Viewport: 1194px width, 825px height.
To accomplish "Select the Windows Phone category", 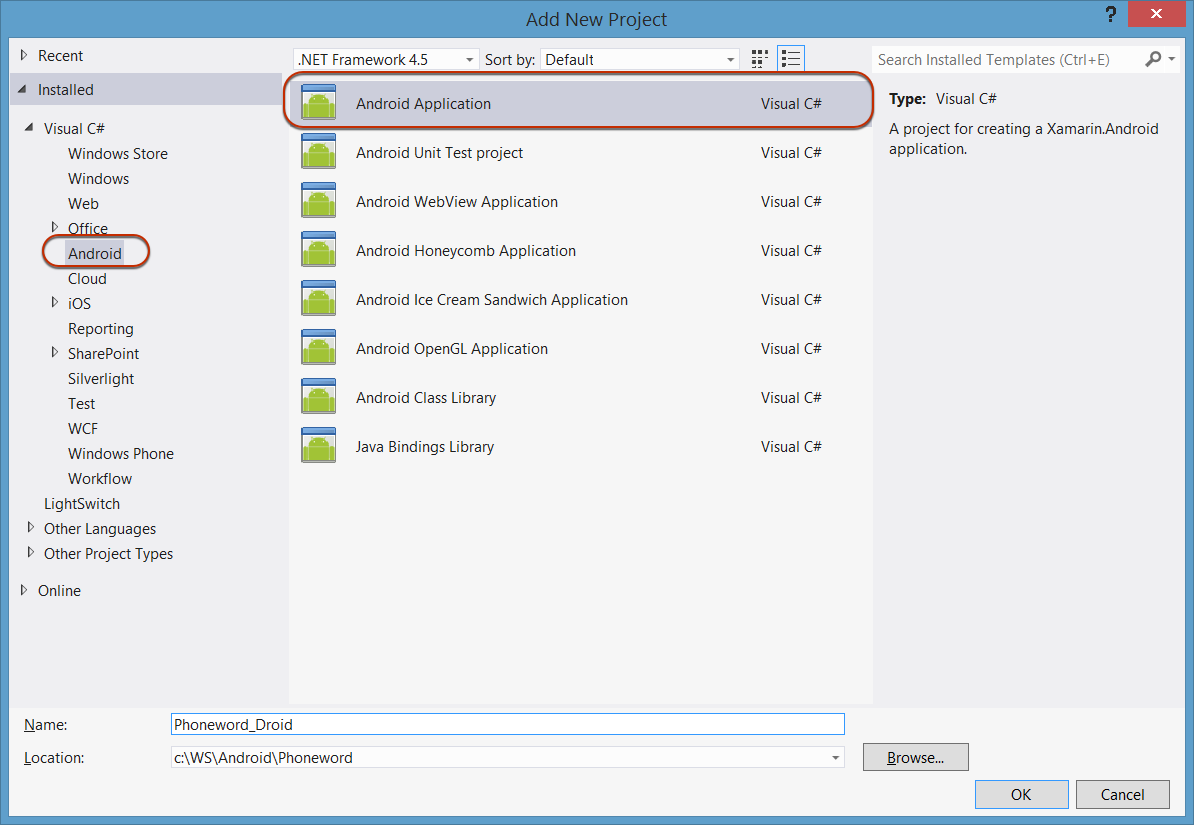I will [120, 453].
